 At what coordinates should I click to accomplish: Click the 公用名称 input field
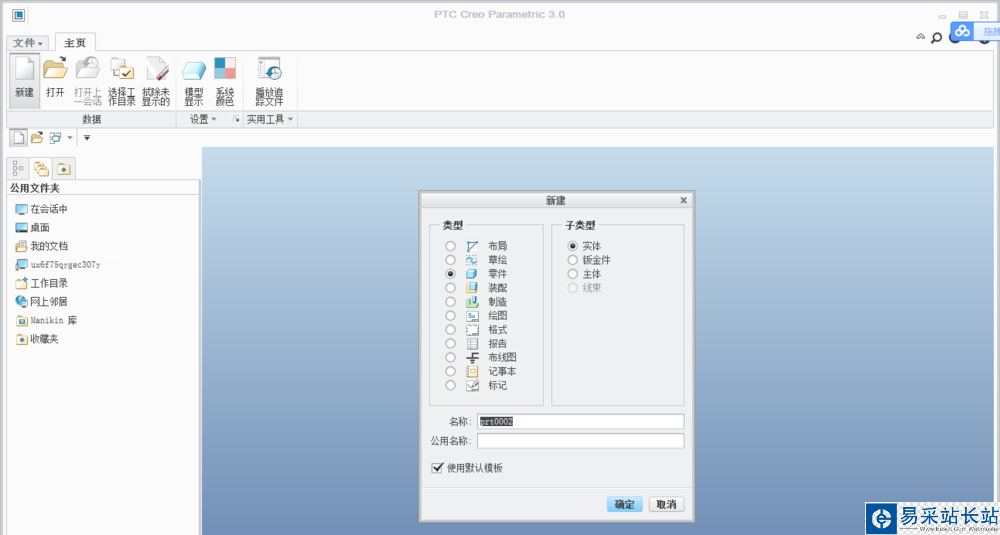pyautogui.click(x=580, y=441)
